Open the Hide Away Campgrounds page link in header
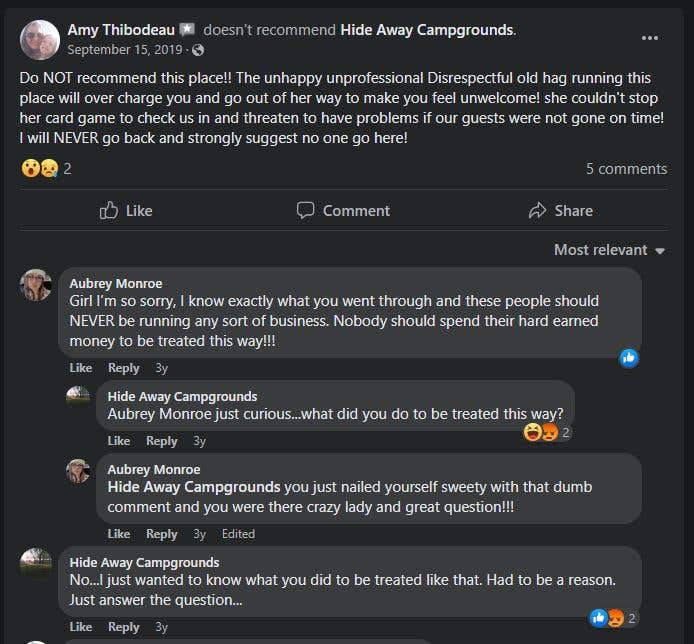Viewport: 694px width, 644px height. pos(427,30)
